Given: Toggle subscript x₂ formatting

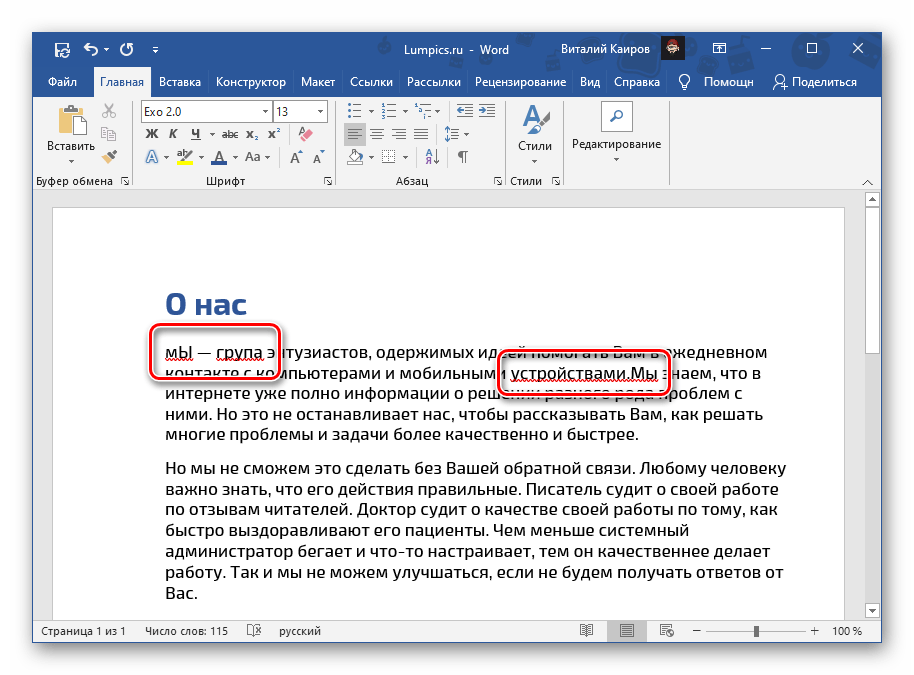Looking at the screenshot, I should [x=252, y=134].
